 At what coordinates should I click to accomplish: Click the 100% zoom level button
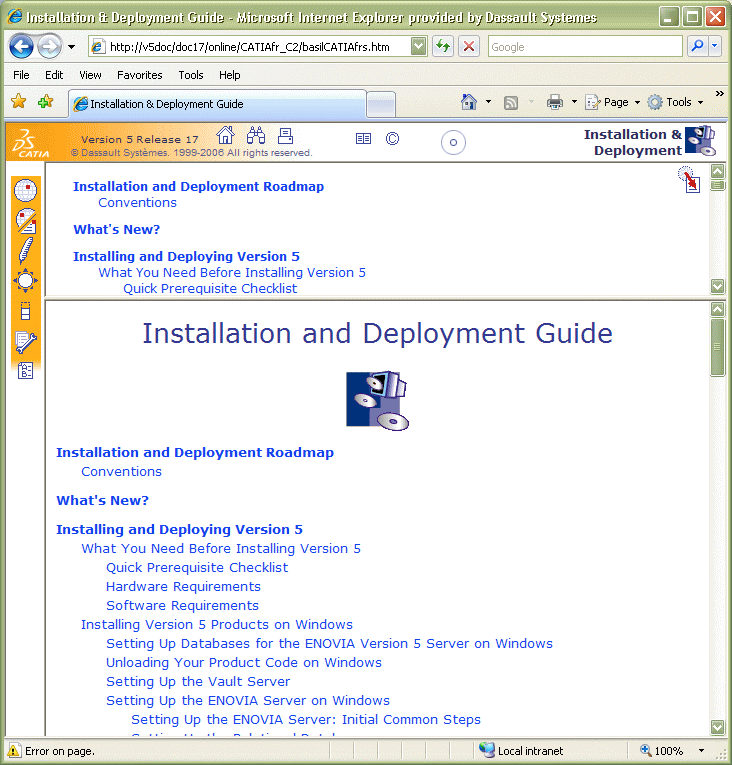pos(662,750)
